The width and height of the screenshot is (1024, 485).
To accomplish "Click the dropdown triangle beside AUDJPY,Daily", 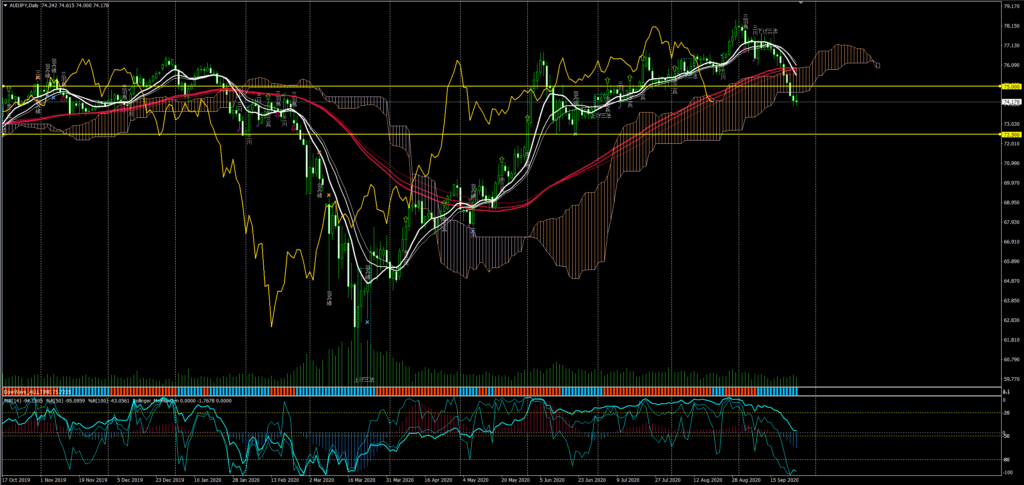I will 4,4.
